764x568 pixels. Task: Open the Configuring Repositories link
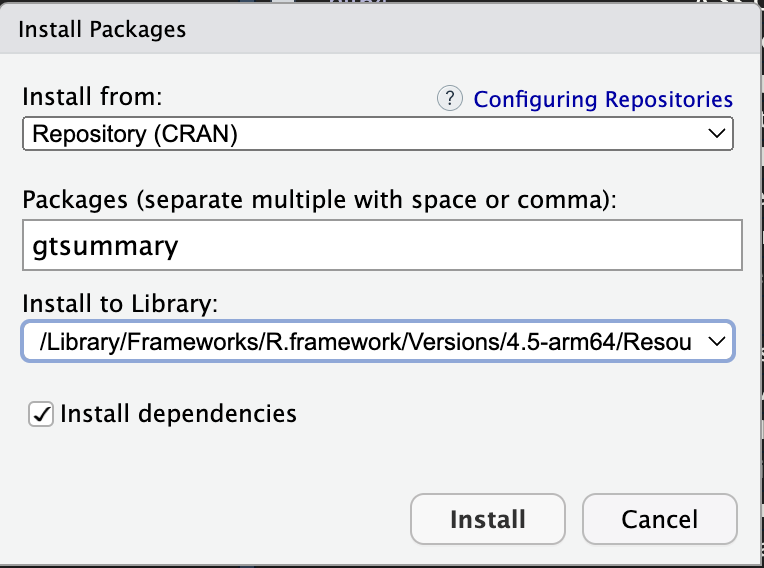pyautogui.click(x=603, y=99)
